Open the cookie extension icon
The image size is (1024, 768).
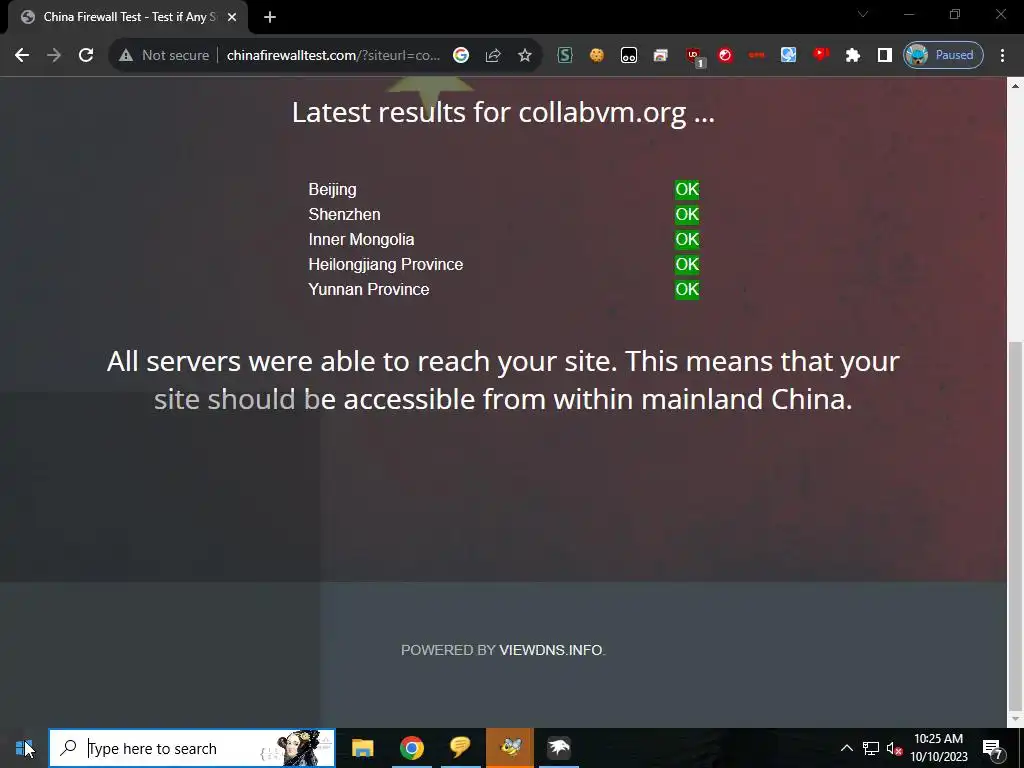click(596, 56)
